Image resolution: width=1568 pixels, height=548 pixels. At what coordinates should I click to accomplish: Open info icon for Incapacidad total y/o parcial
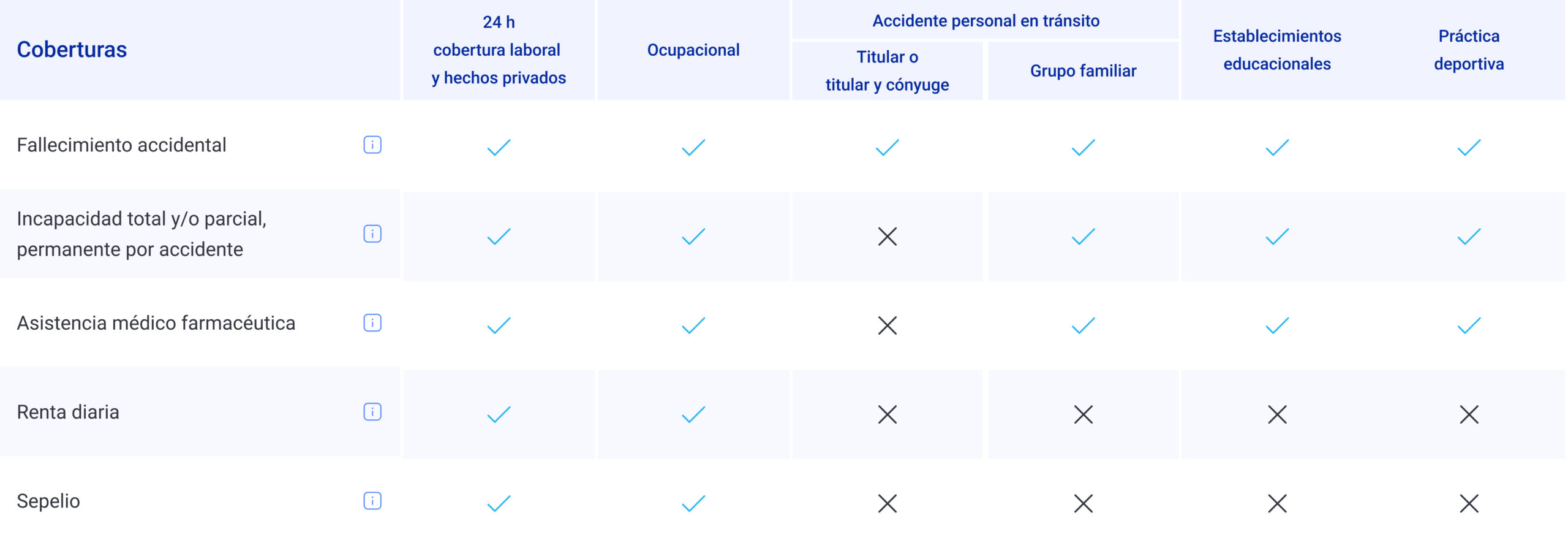pyautogui.click(x=372, y=234)
